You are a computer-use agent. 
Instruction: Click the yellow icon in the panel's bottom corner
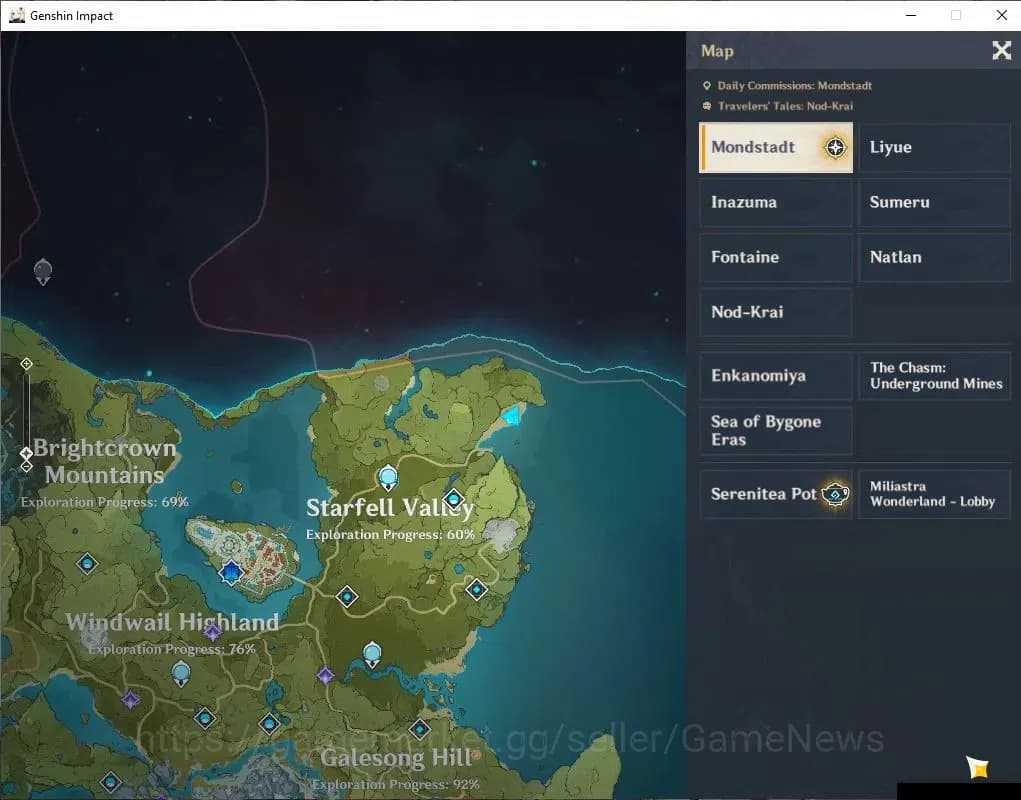tap(977, 767)
